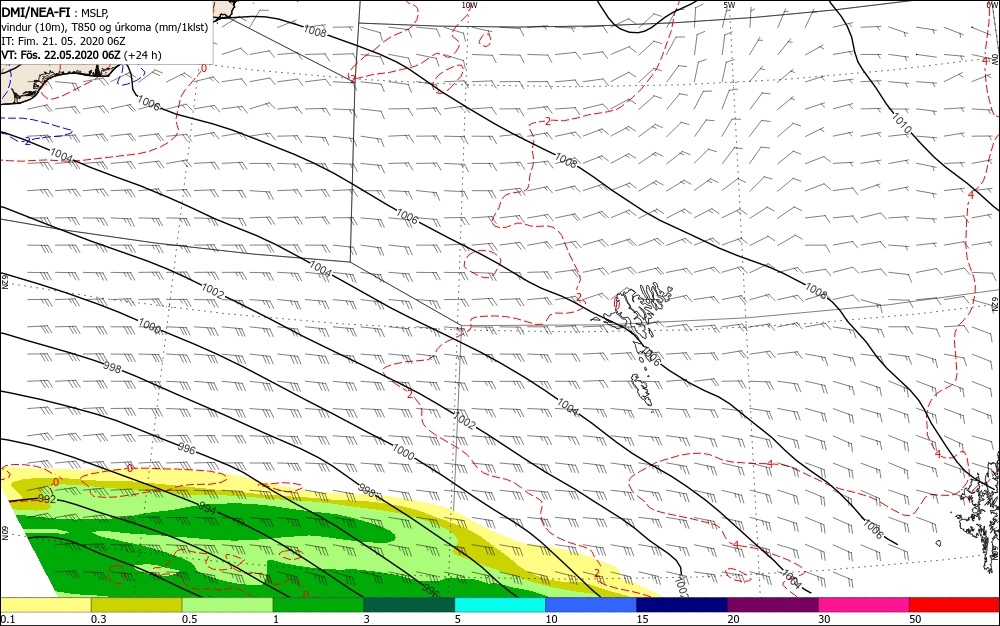The image size is (1000, 626).
Task: Click the legend value '20'
Action: point(734,619)
